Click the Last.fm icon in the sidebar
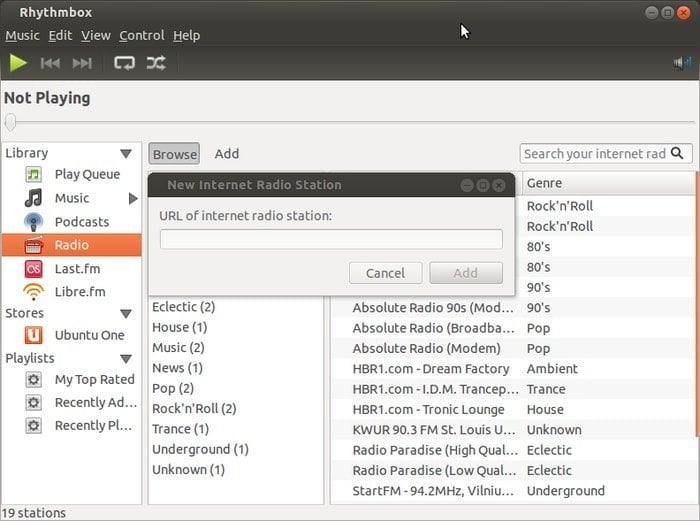700x521 pixels. point(33,269)
